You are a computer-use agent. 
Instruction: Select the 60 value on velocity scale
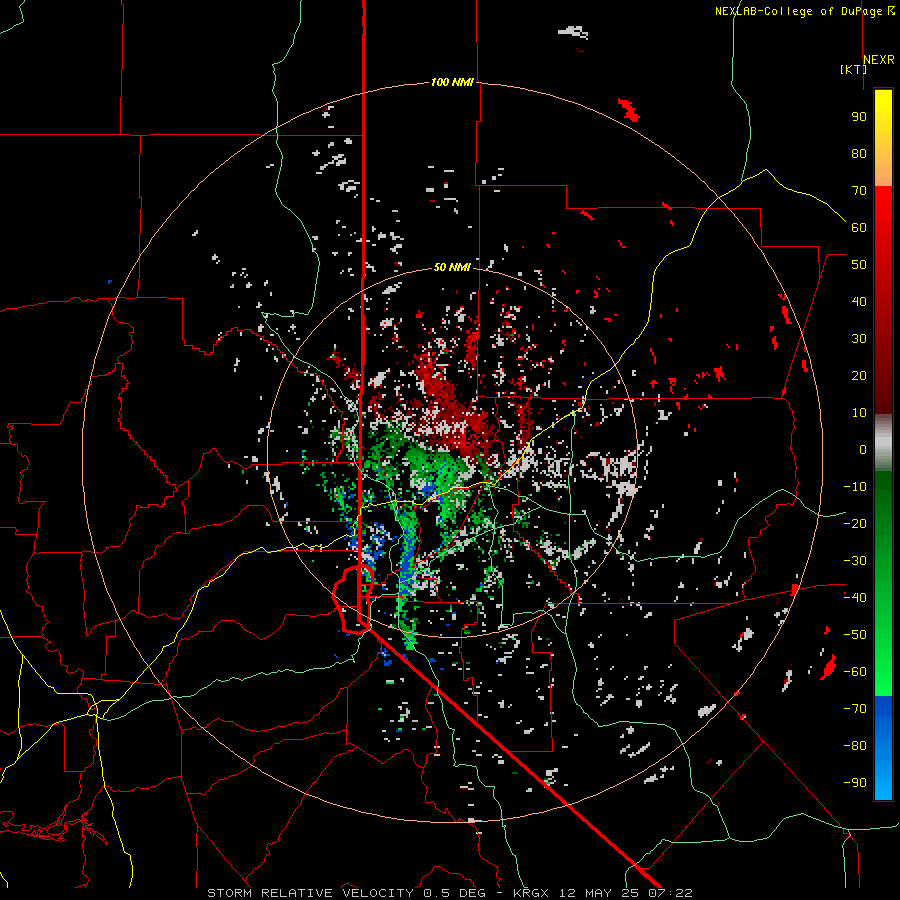pyautogui.click(x=859, y=227)
